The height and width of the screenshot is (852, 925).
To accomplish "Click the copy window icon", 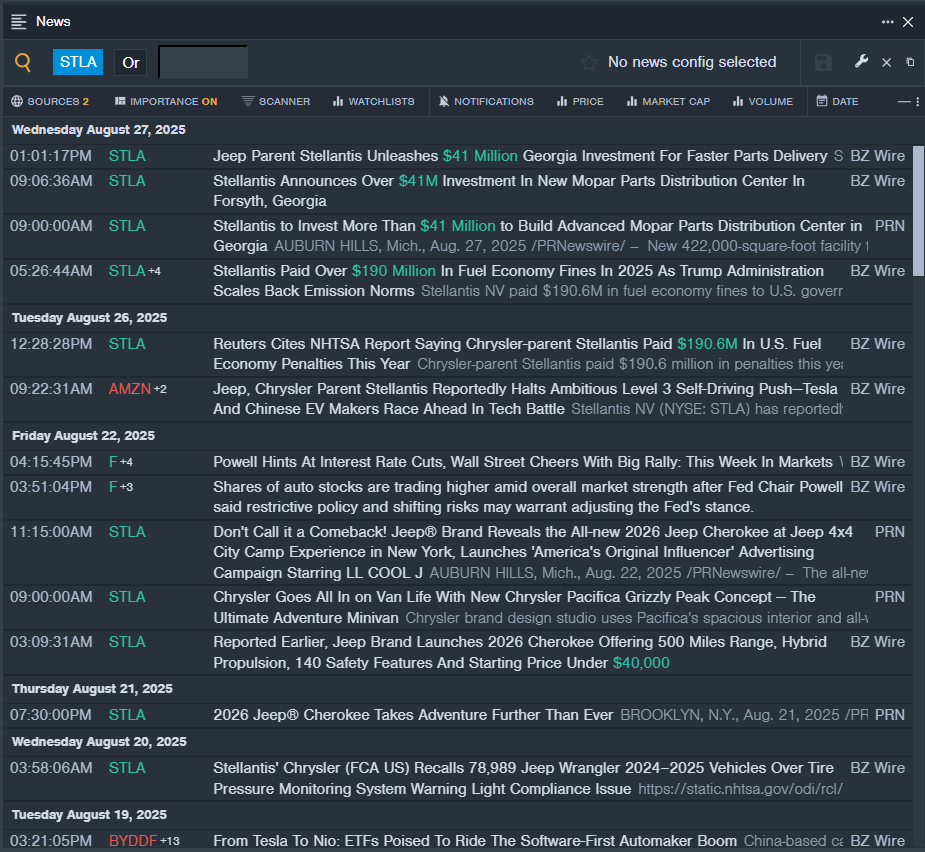I will 910,62.
